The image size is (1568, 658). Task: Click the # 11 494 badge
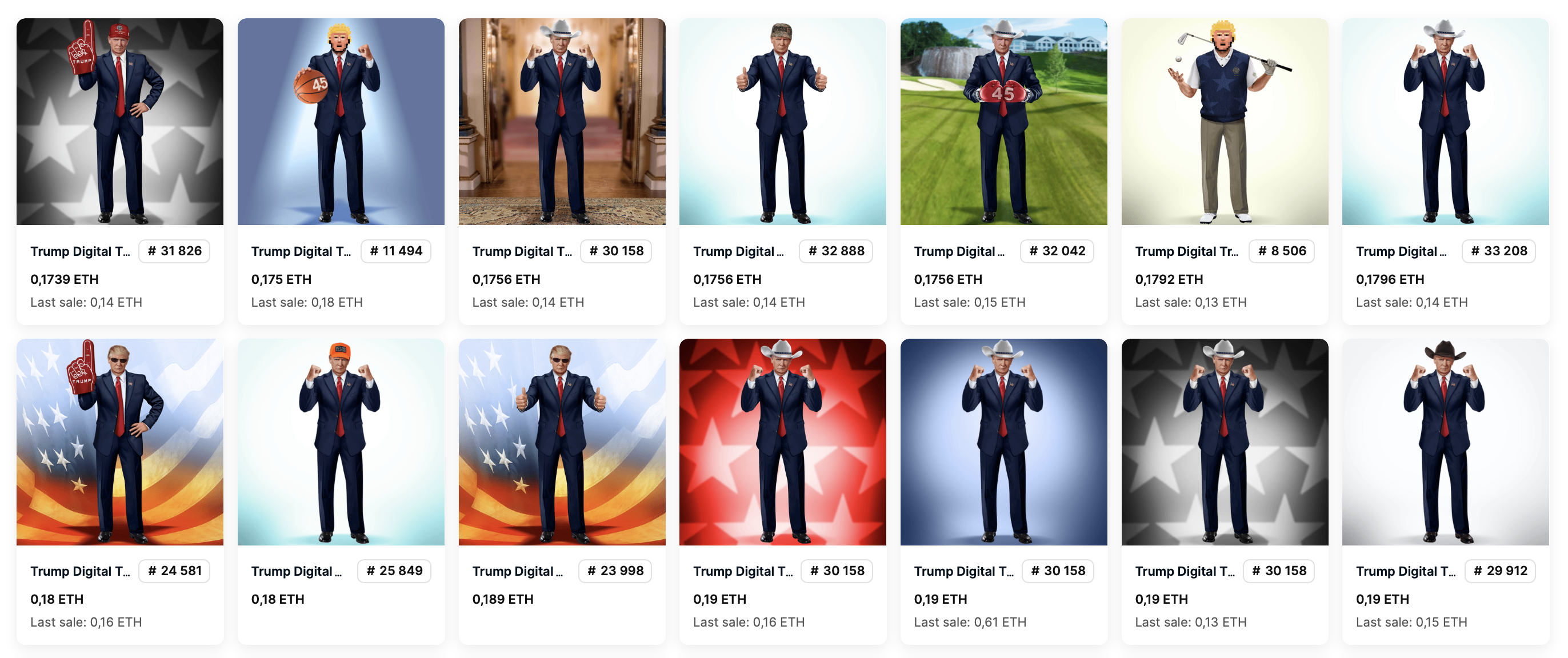396,251
